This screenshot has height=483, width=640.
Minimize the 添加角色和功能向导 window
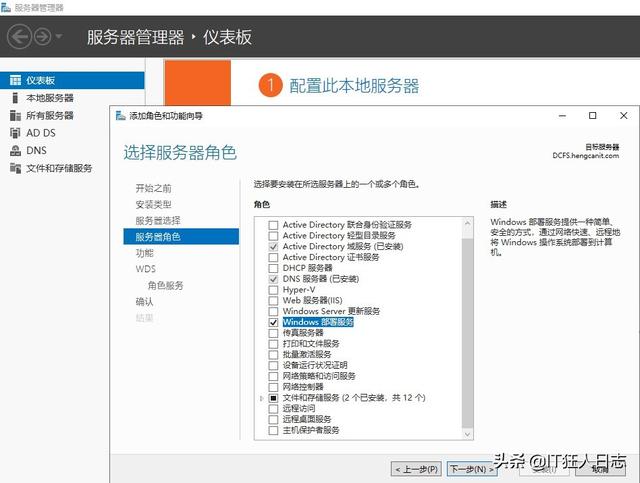(562, 116)
